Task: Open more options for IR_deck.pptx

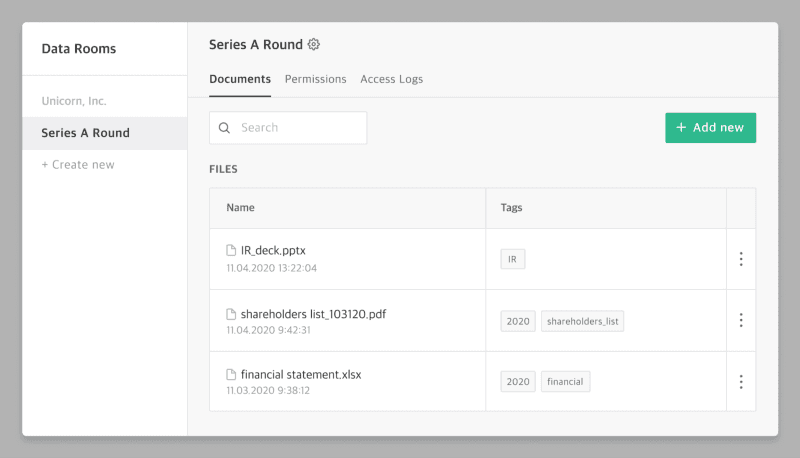Action: [x=741, y=259]
